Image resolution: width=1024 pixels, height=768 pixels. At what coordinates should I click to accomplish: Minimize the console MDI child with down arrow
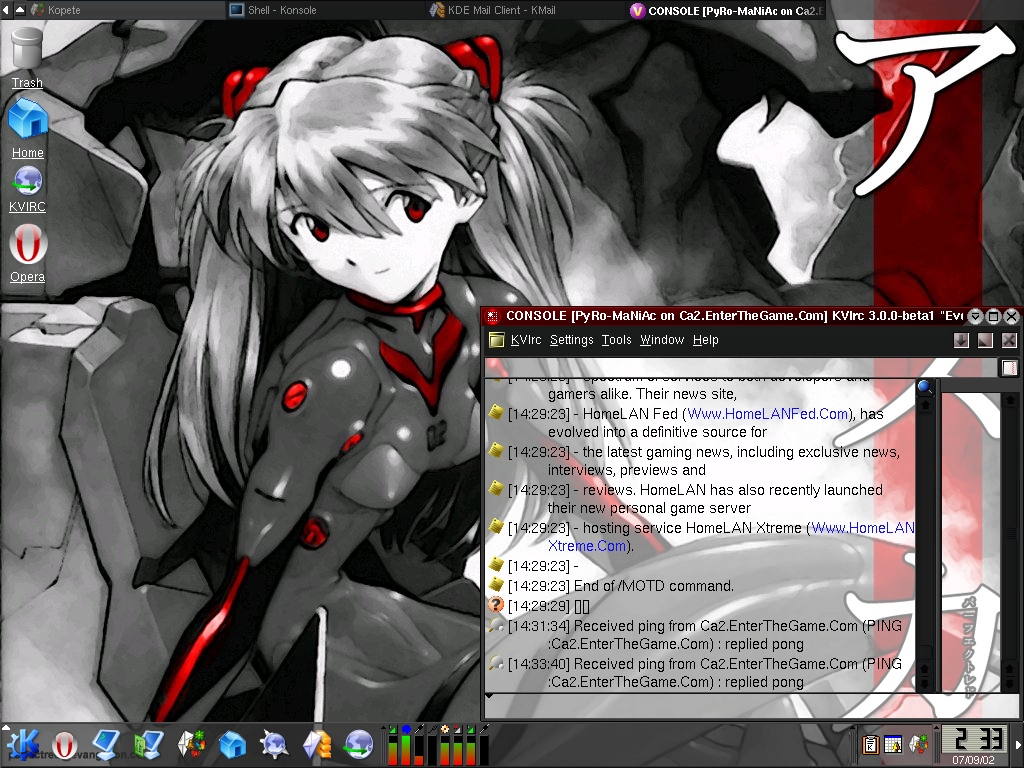coord(961,340)
